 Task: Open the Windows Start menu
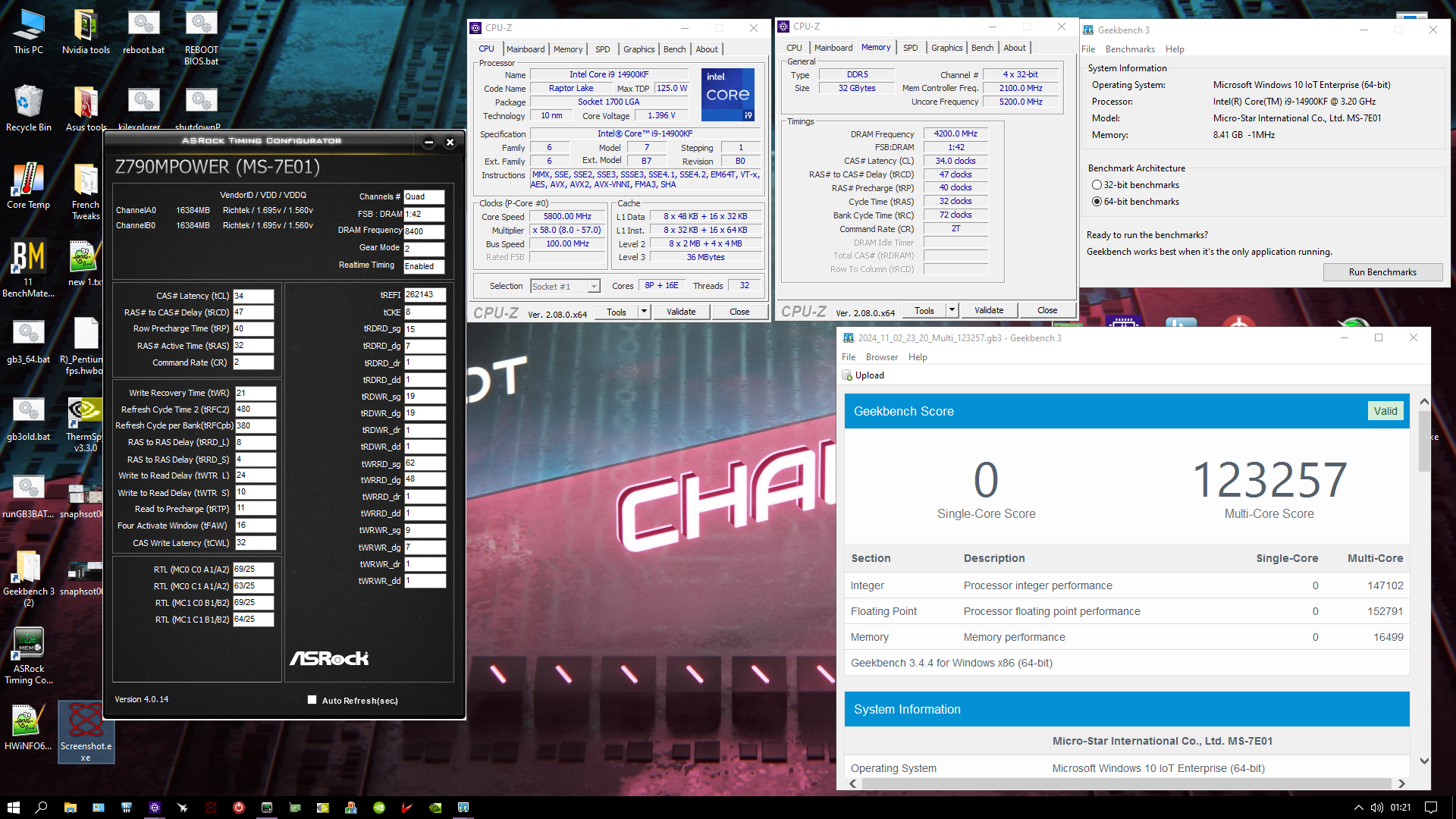tap(13, 808)
